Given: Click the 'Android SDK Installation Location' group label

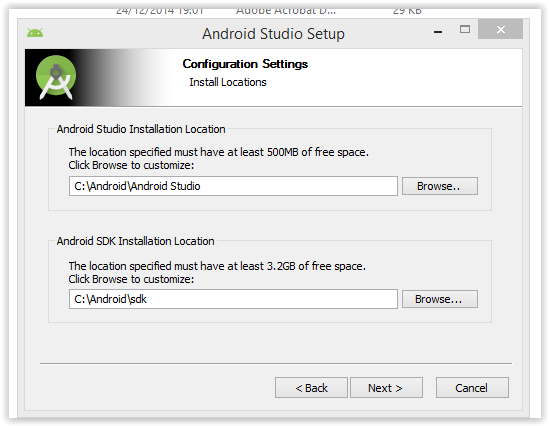Looking at the screenshot, I should pos(135,241).
